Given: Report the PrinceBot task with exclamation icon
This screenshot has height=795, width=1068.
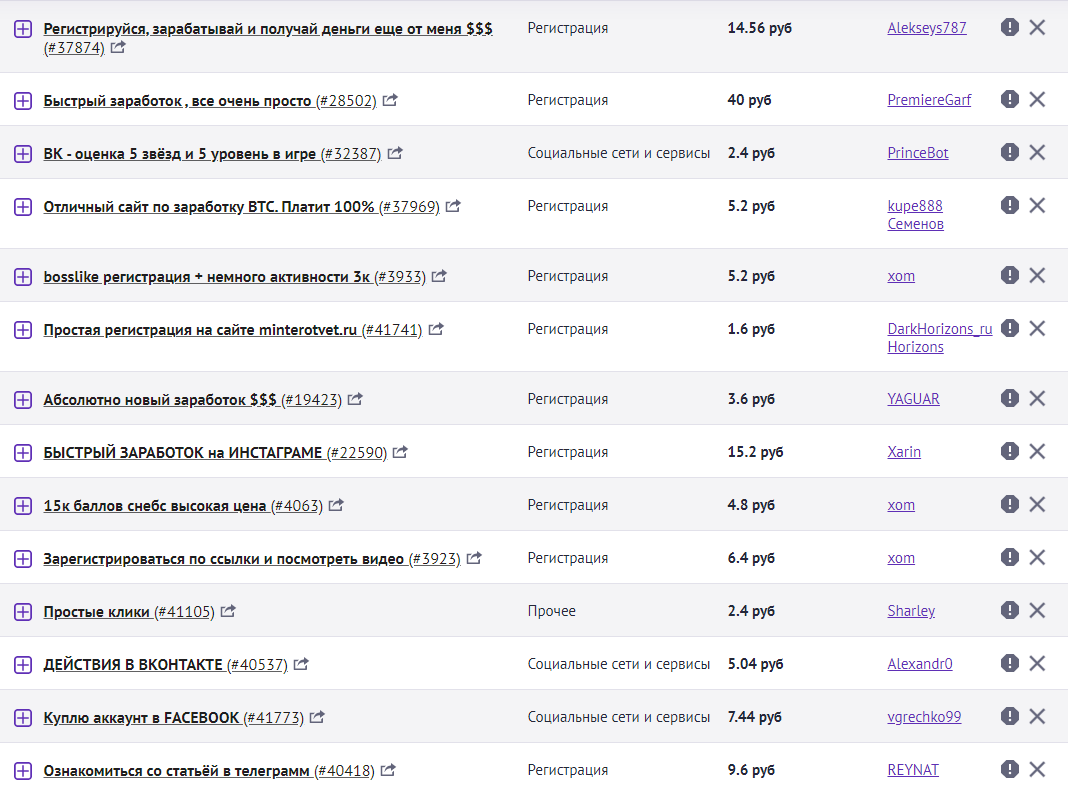Looking at the screenshot, I should [1009, 152].
